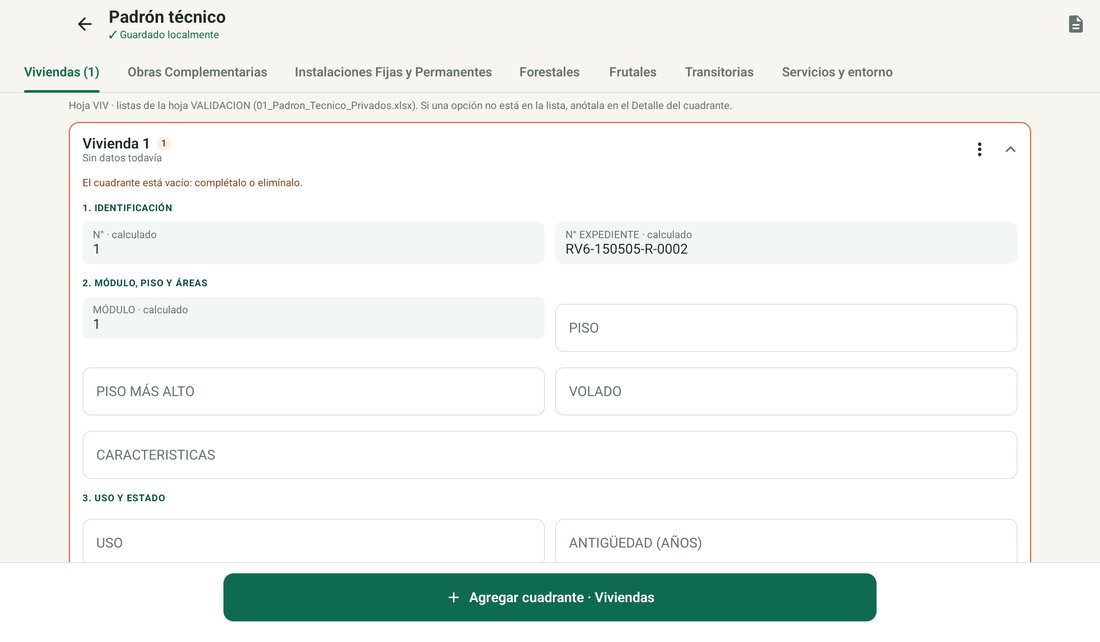The width and height of the screenshot is (1100, 642).
Task: Open the Frutales tab
Action: point(633,72)
